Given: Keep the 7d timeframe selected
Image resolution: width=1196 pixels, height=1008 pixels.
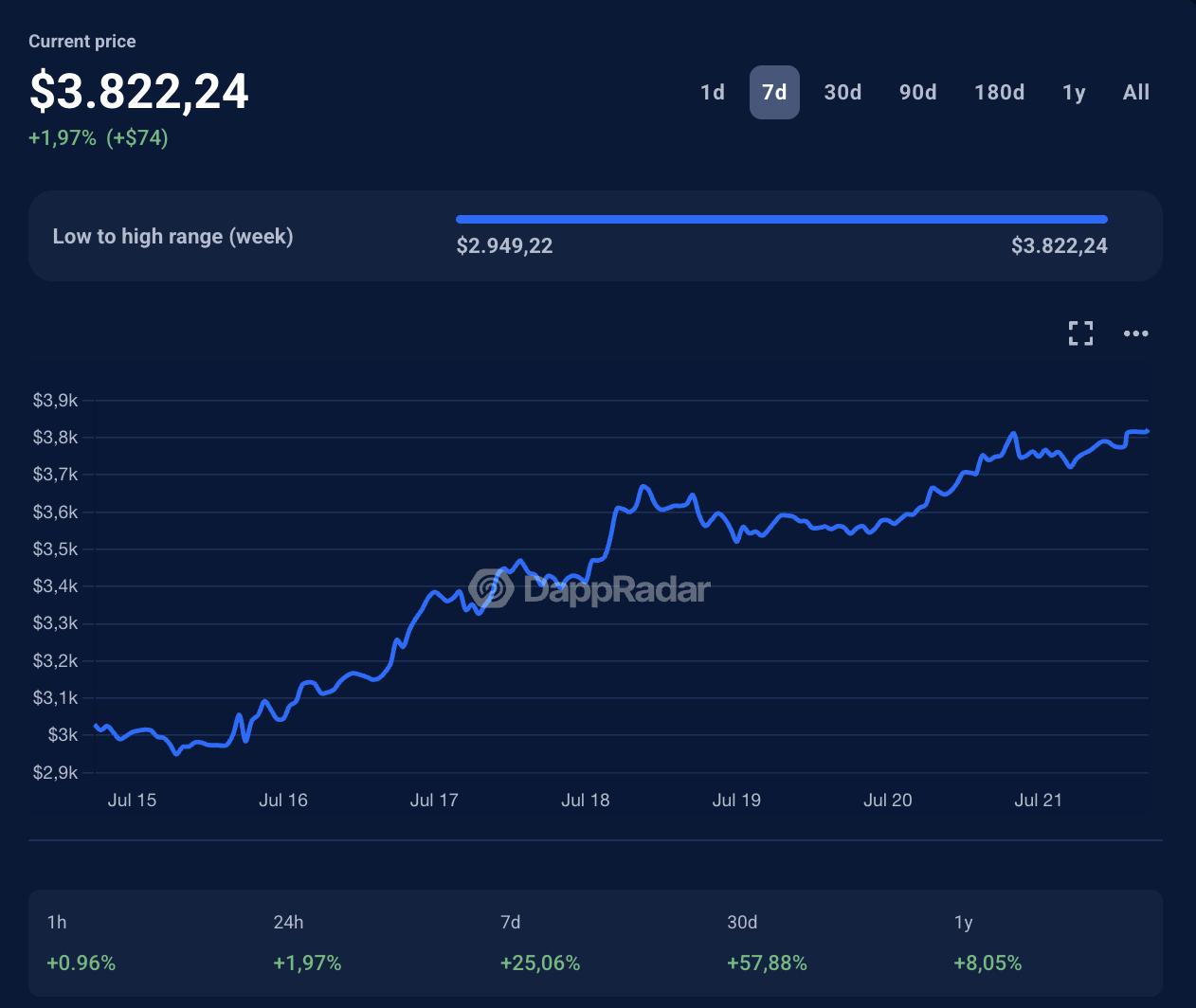Looking at the screenshot, I should 774,92.
